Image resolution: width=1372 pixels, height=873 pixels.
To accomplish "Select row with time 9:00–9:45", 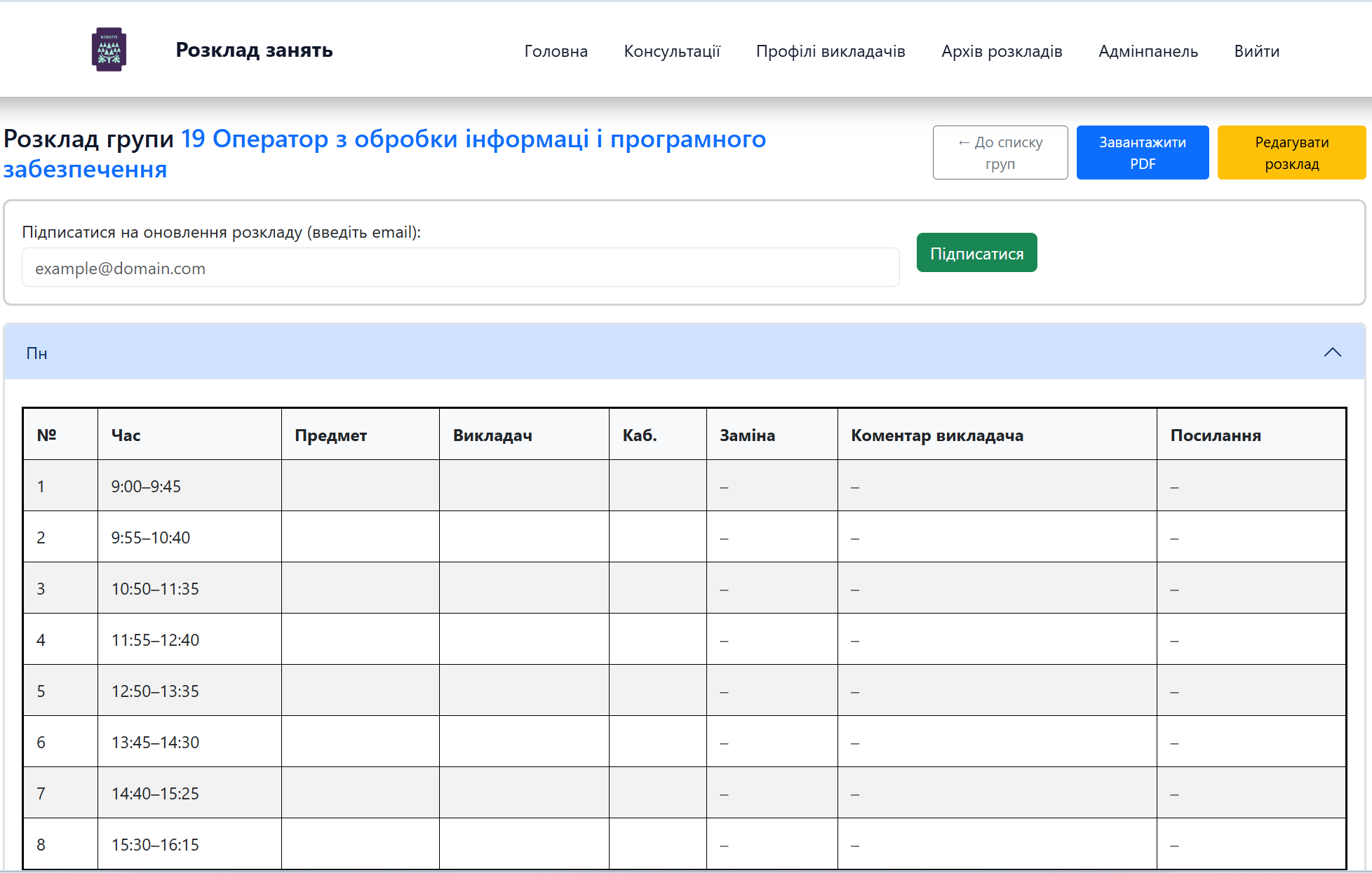I will pyautogui.click(x=146, y=487).
